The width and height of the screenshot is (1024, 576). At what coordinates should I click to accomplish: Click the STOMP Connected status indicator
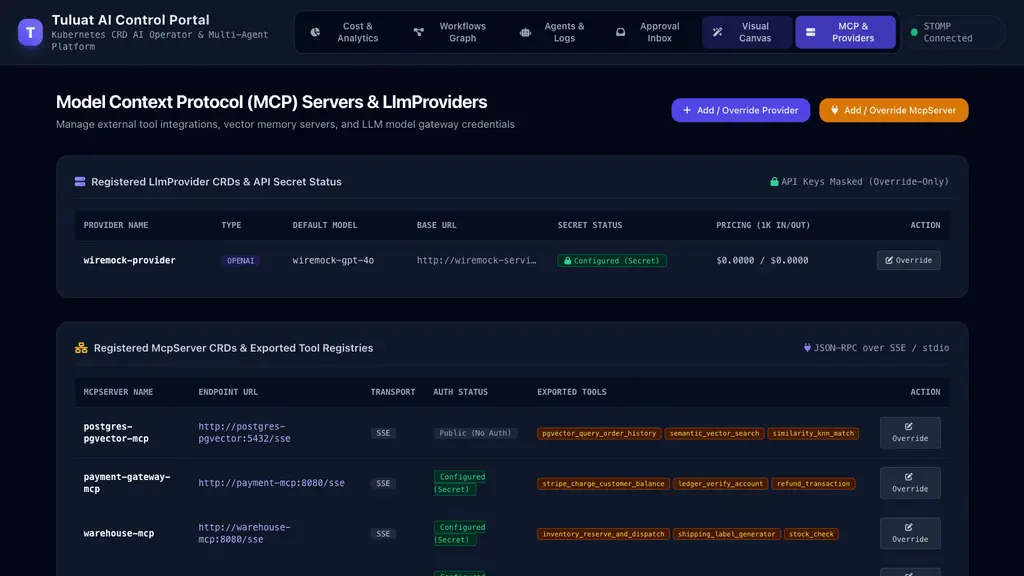tap(953, 32)
